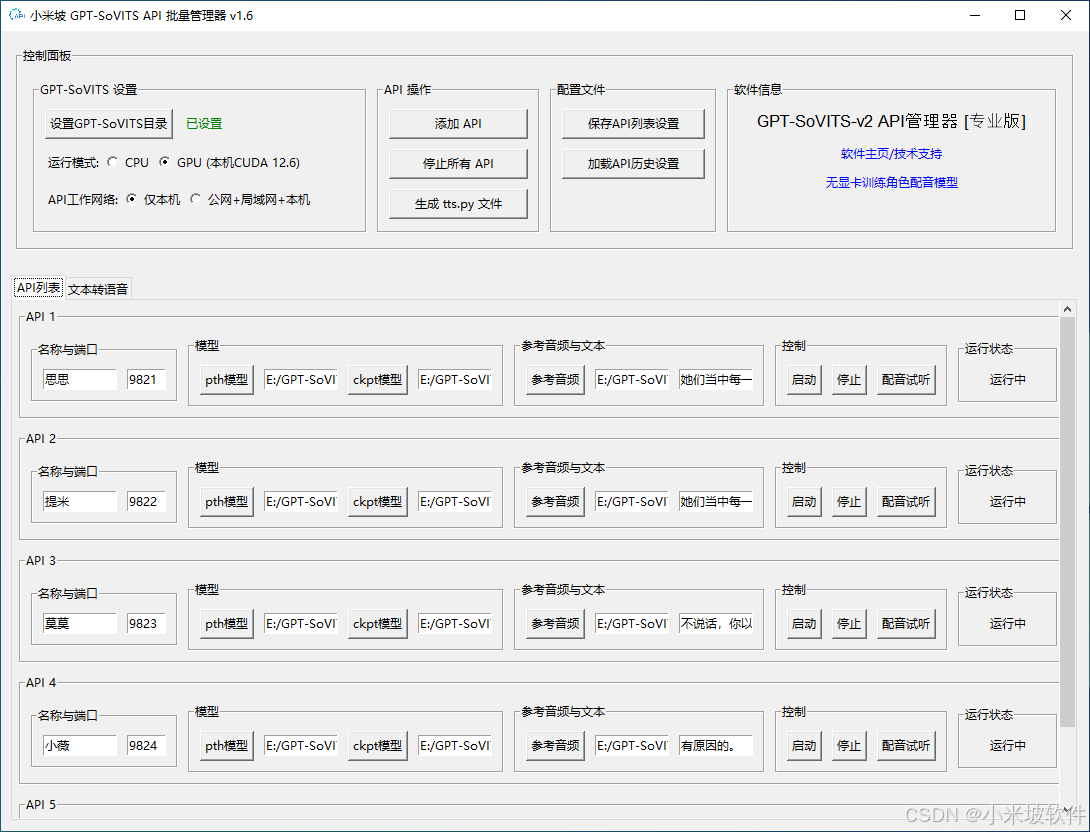Click the 已设置 status label
Screen dimensions: 1090x832
coord(204,124)
